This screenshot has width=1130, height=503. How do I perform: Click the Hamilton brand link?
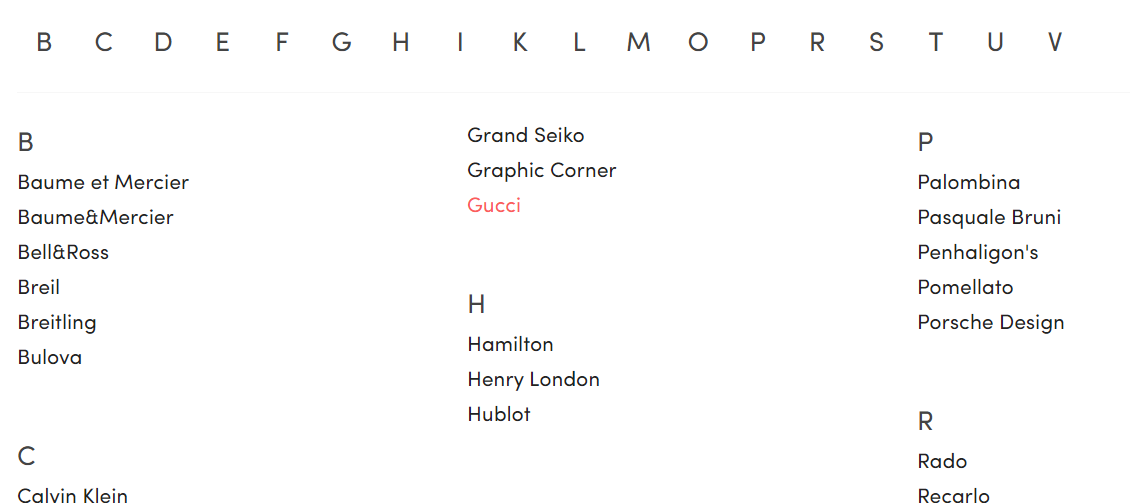(510, 344)
